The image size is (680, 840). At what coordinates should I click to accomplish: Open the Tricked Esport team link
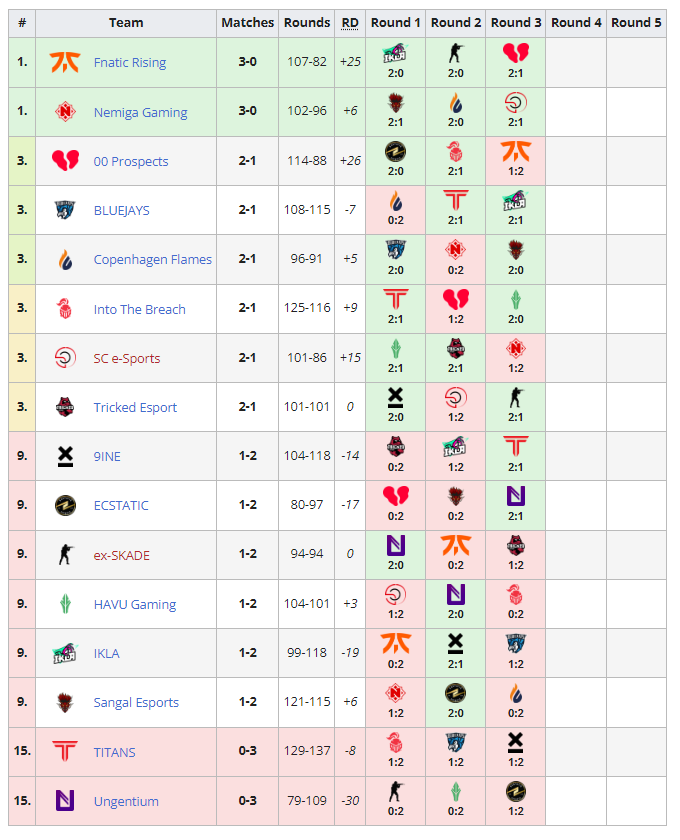click(135, 407)
